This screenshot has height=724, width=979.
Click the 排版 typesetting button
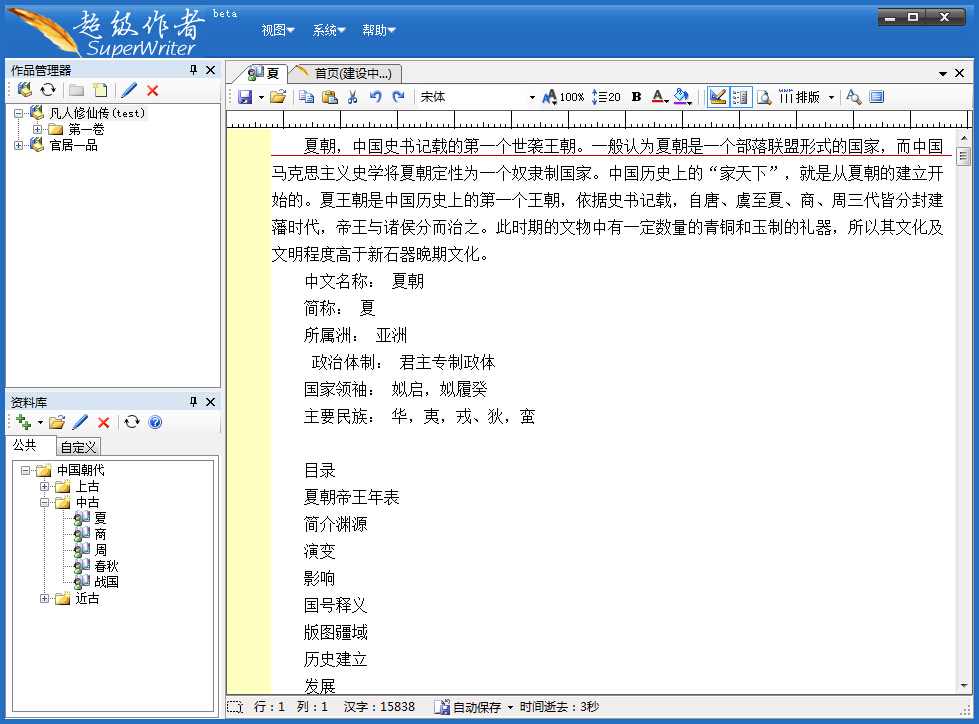[805, 96]
